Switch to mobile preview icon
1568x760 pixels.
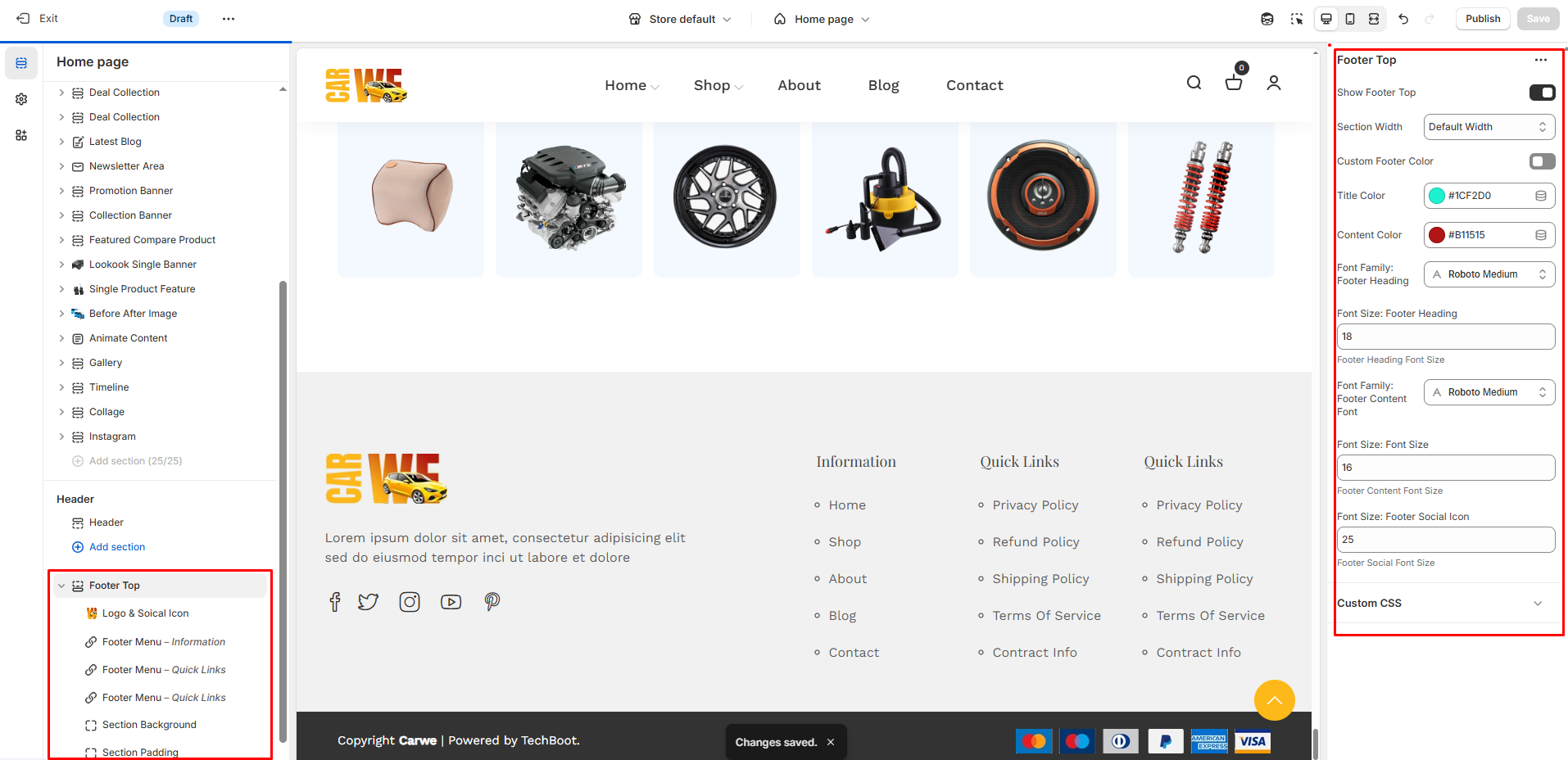(1350, 19)
